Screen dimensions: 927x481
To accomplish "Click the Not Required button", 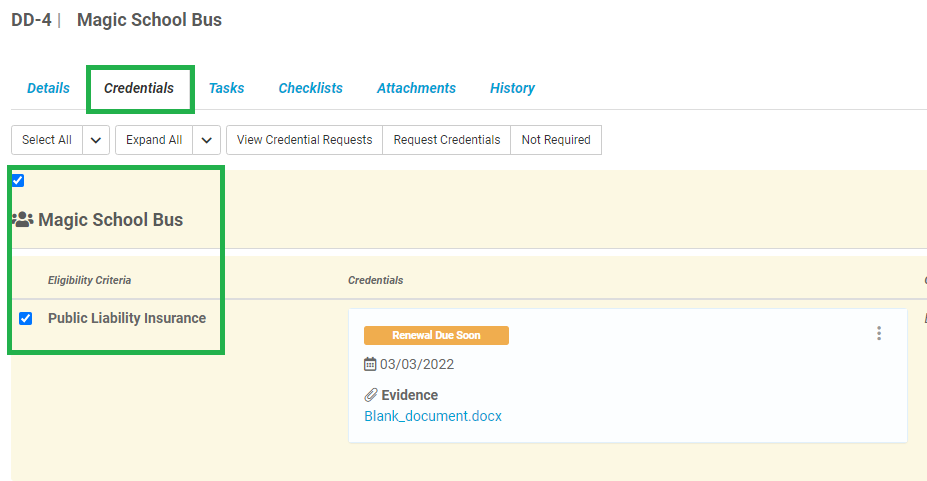I will pyautogui.click(x=556, y=140).
